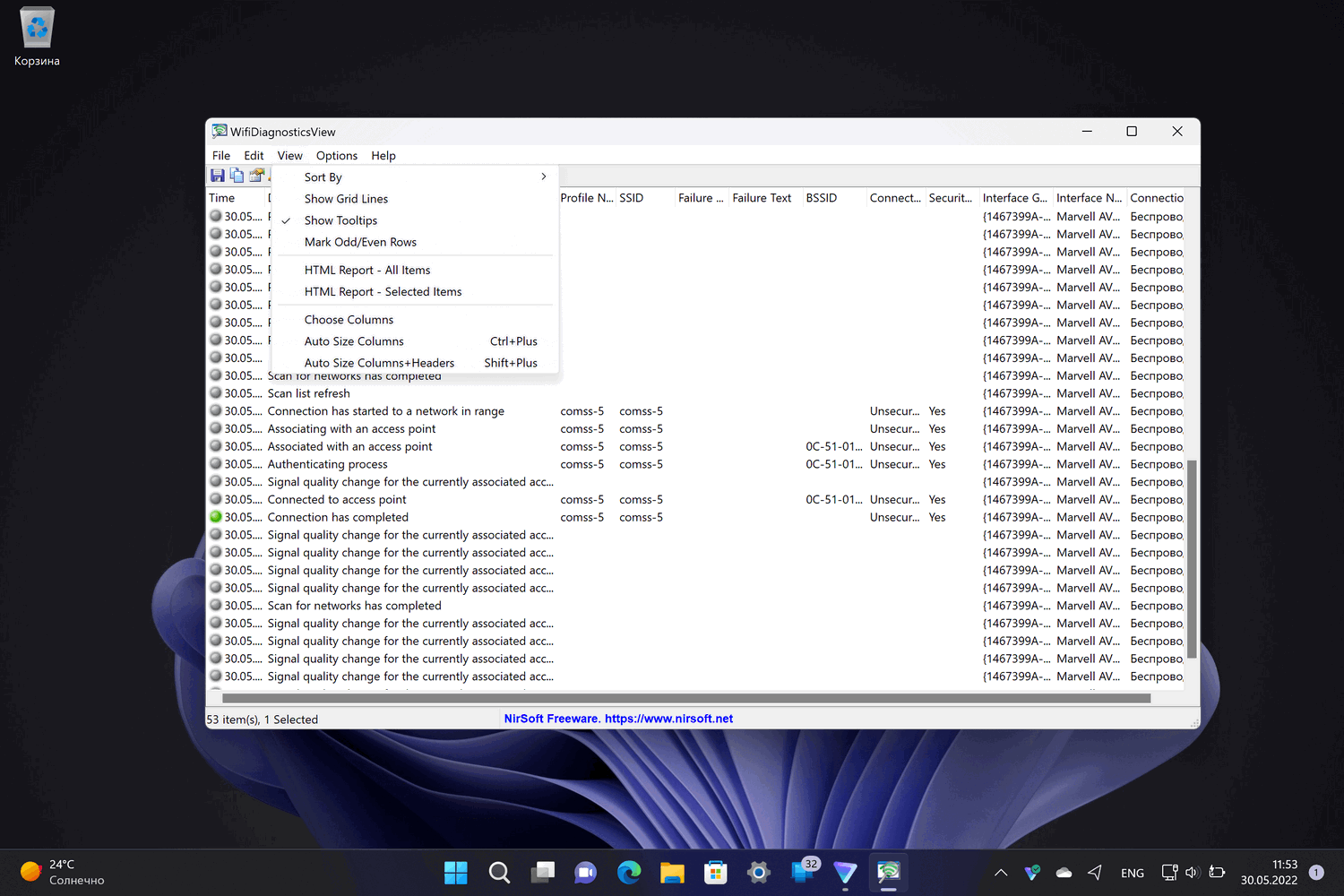
Task: Open the NirSoft Freeware website link
Action: click(x=618, y=719)
